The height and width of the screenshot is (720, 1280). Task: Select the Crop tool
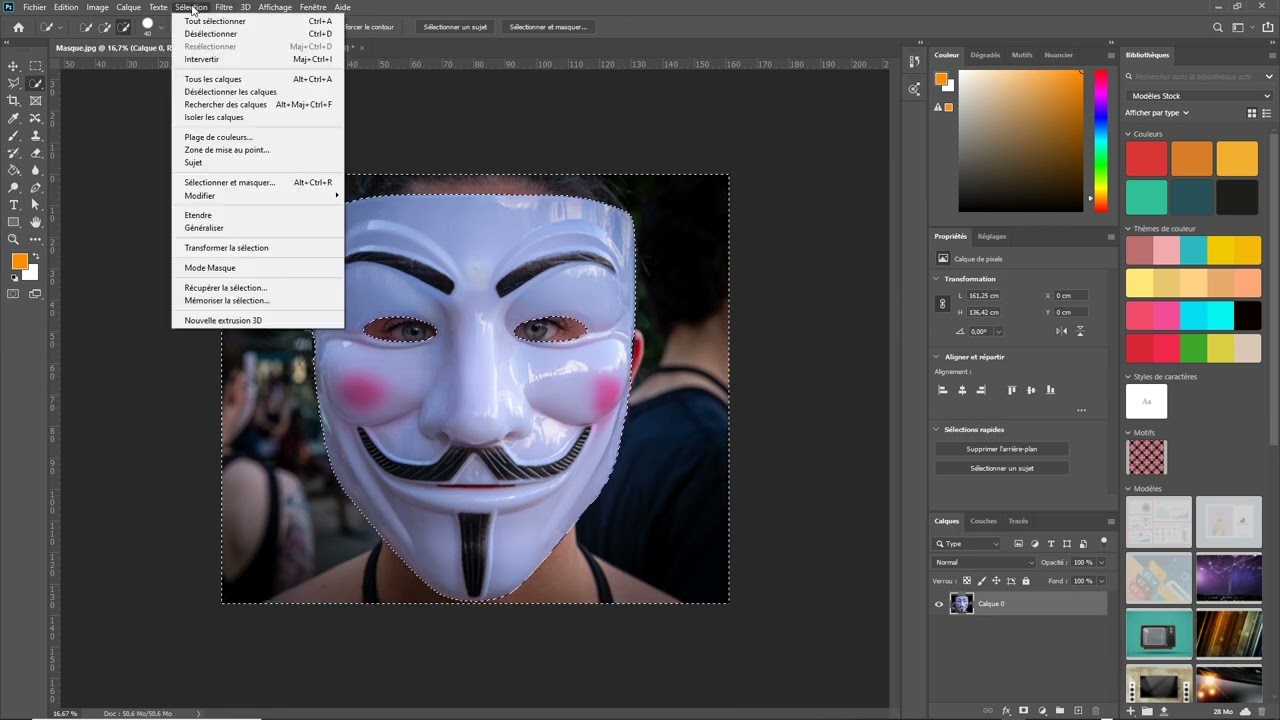click(x=14, y=101)
